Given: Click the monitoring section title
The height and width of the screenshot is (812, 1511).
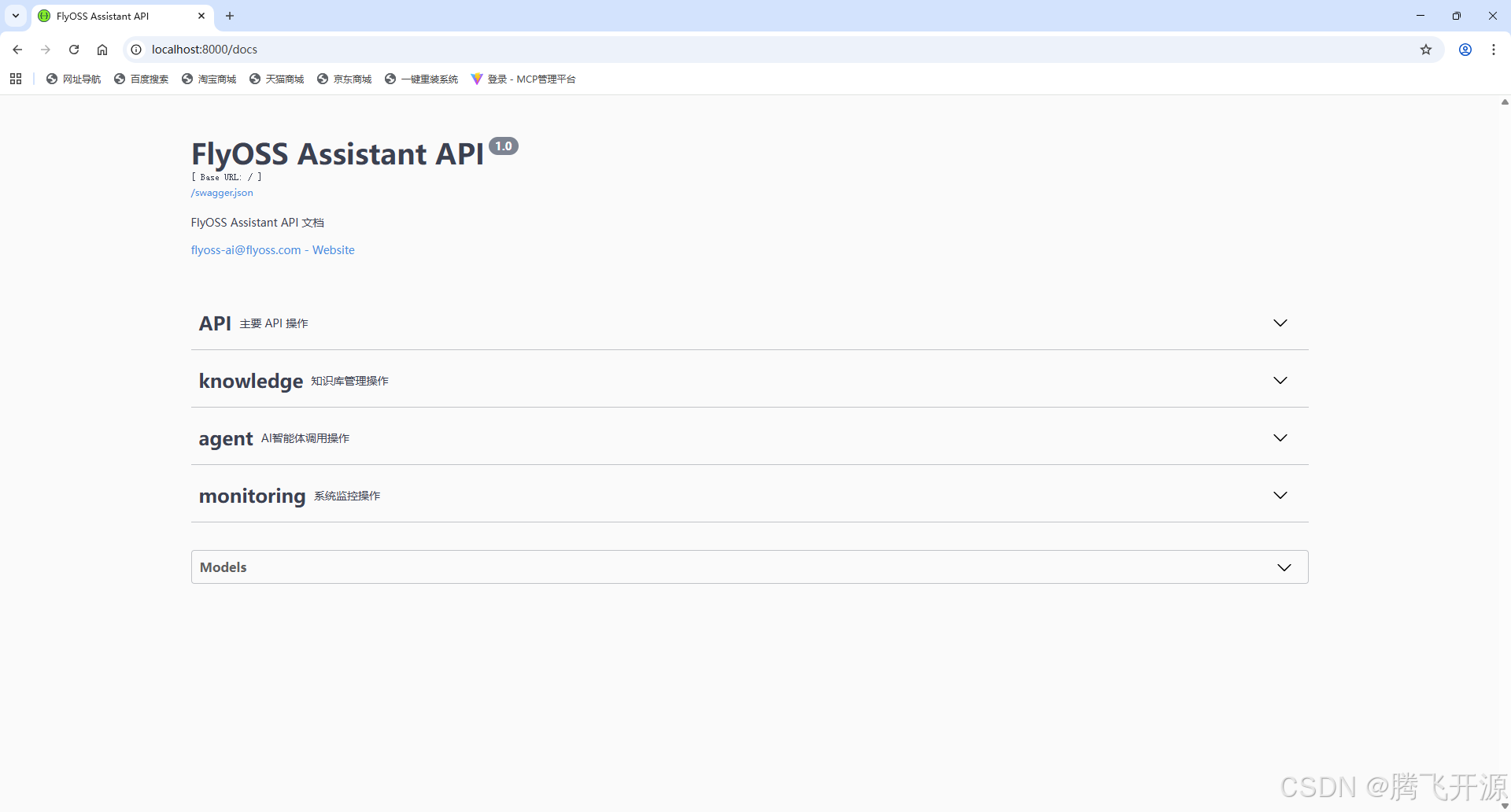Looking at the screenshot, I should [252, 496].
